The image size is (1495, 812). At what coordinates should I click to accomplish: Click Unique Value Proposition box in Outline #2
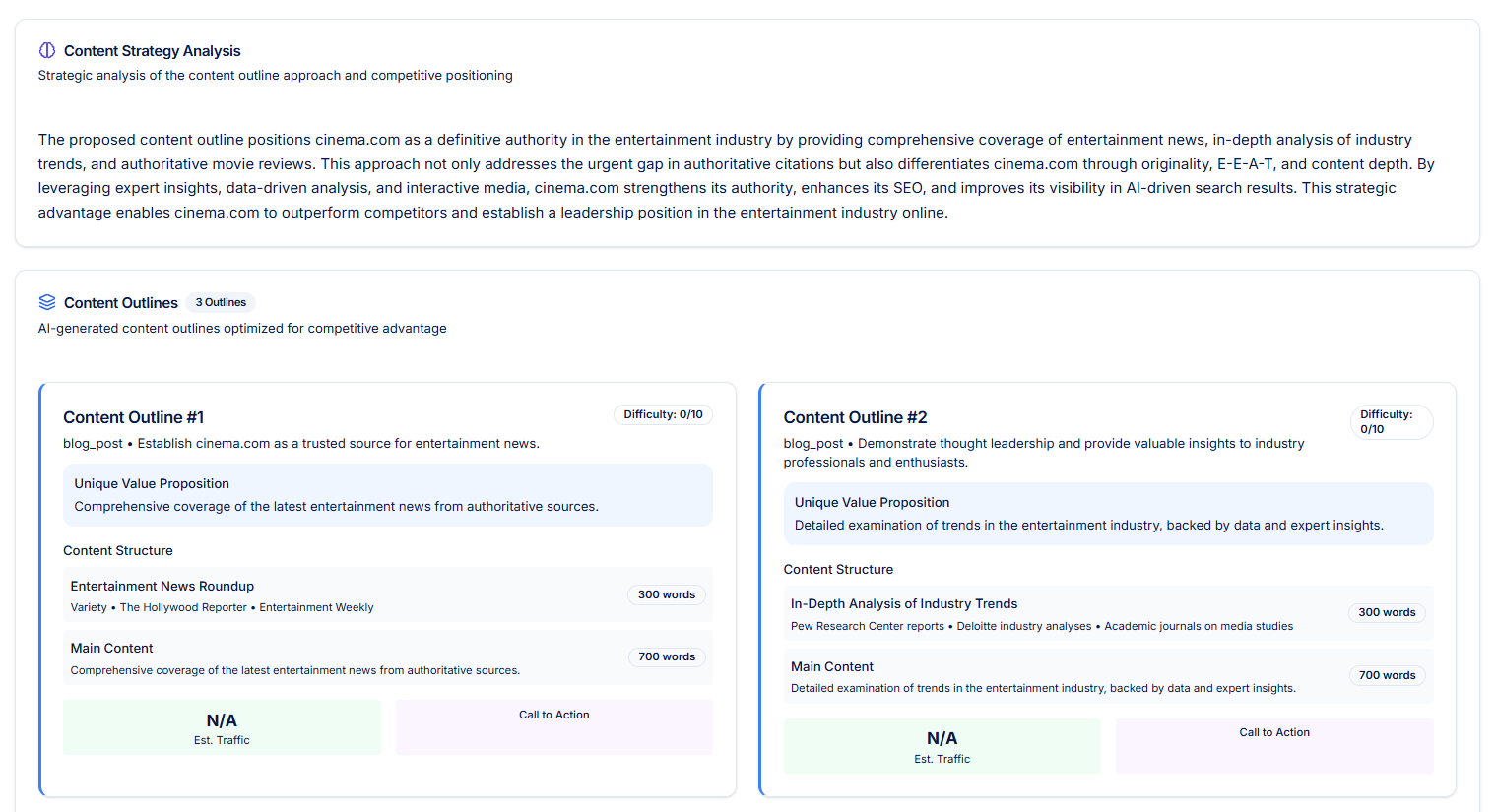pos(1108,514)
